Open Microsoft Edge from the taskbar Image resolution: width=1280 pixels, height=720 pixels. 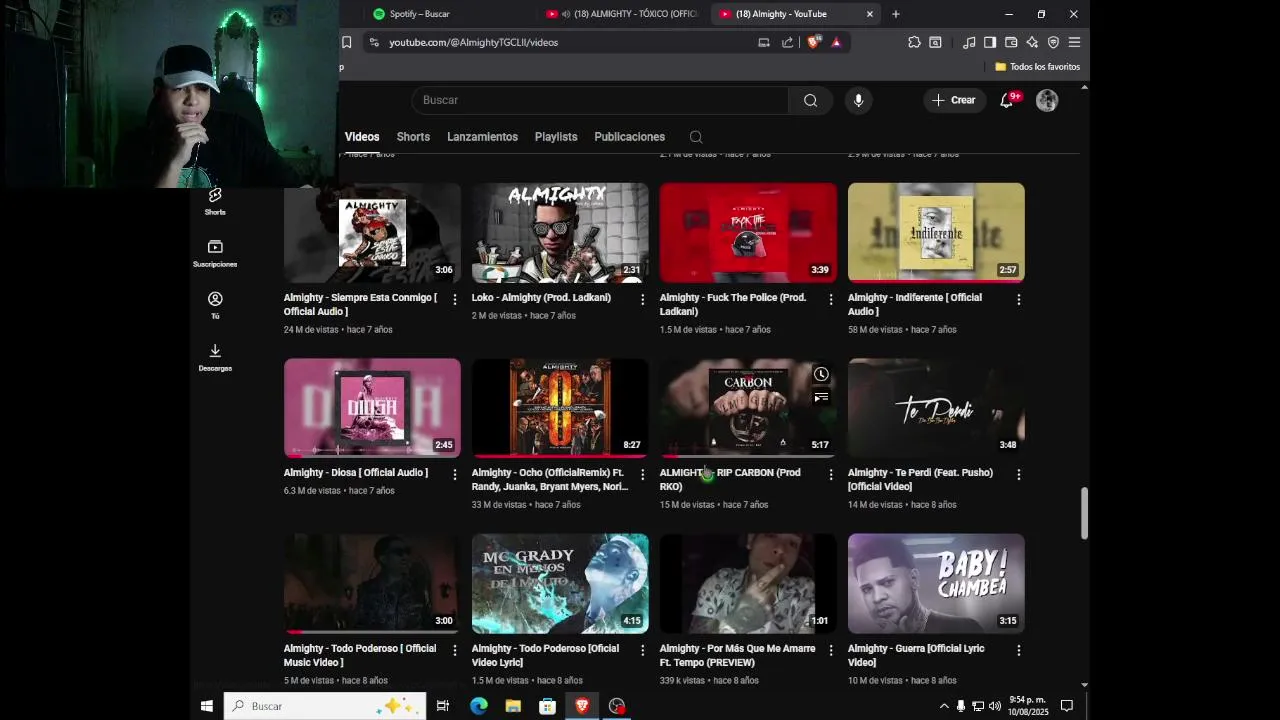479,706
